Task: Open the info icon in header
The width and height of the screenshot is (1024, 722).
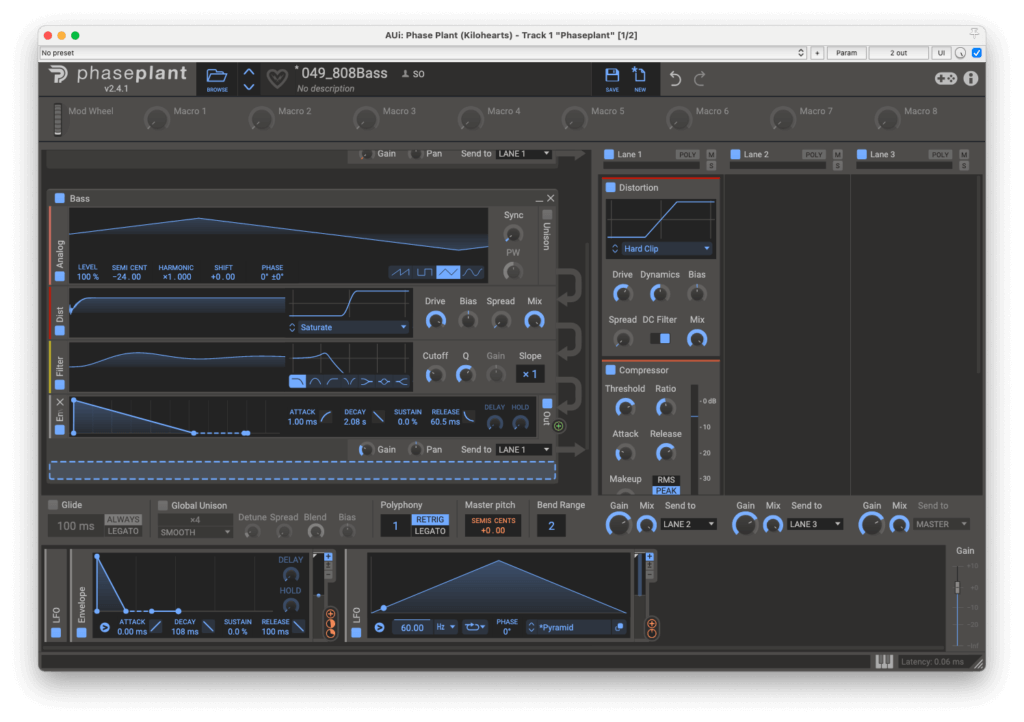Action: click(971, 78)
